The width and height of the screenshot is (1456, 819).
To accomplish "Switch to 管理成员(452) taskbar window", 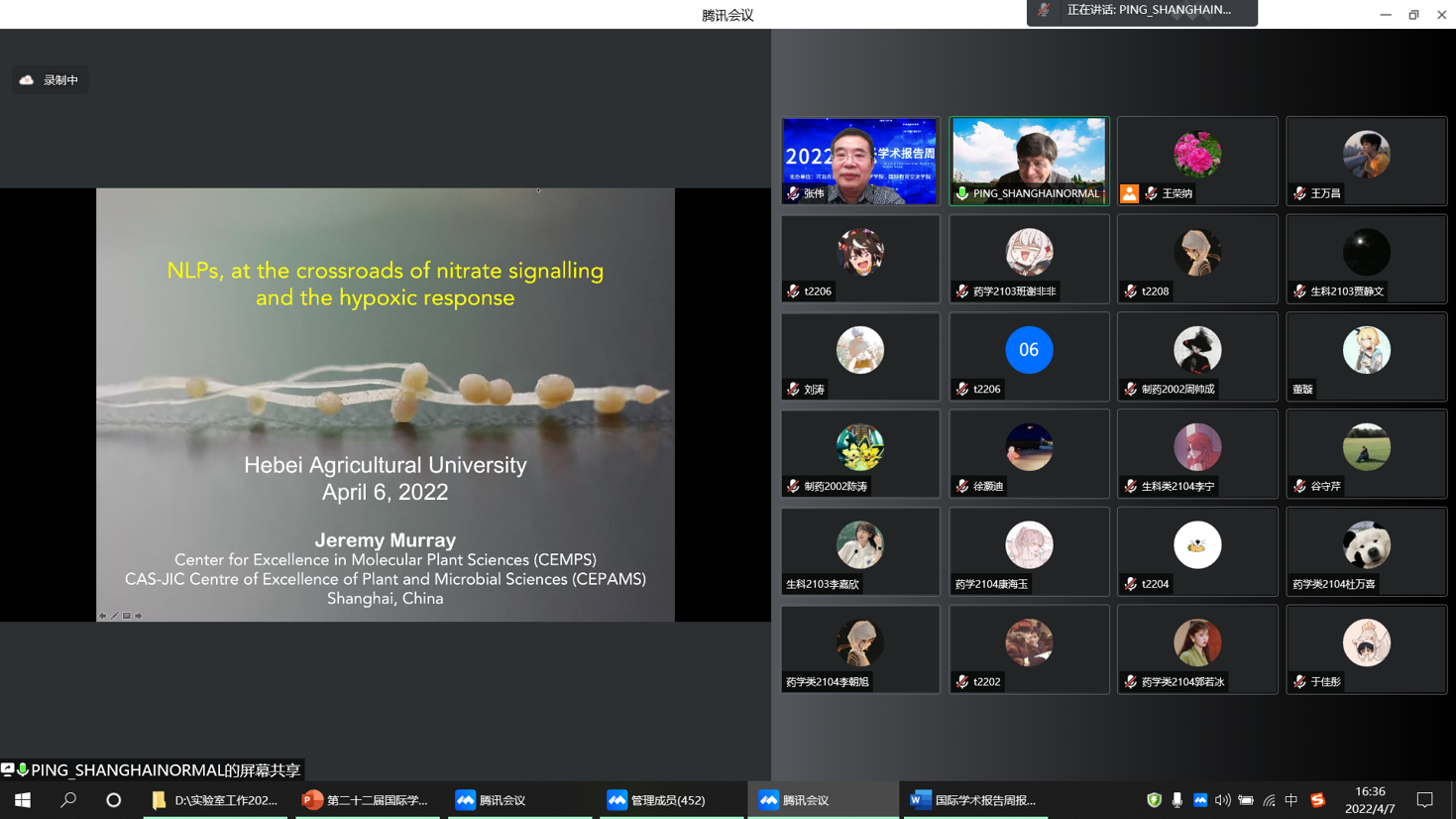I will click(x=669, y=800).
